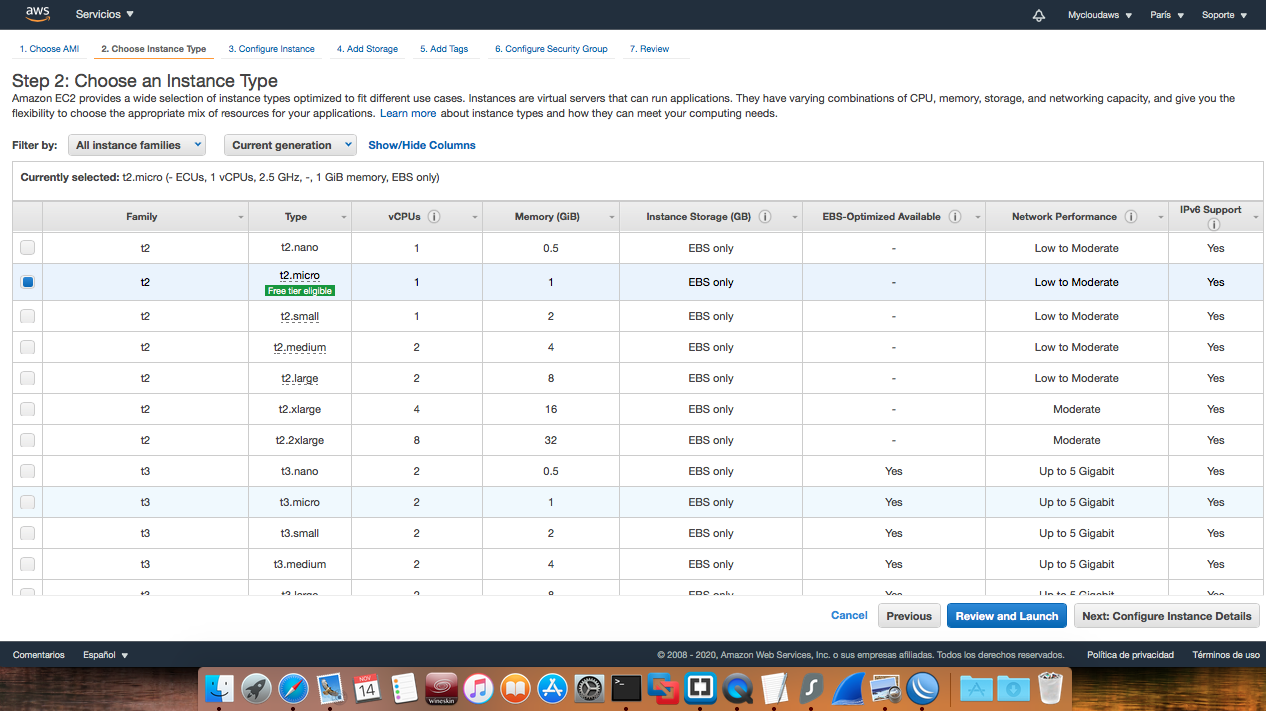Open the notifications bell in the AWS navbar
The width and height of the screenshot is (1266, 711).
click(x=1038, y=14)
